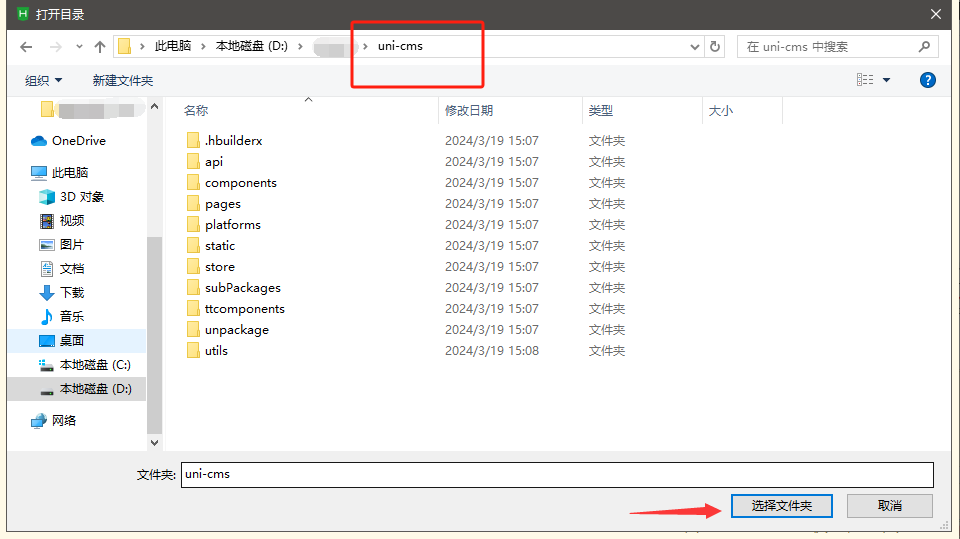This screenshot has height=539, width=960.
Task: Click 新建文件夹 in the toolbar
Action: click(122, 80)
